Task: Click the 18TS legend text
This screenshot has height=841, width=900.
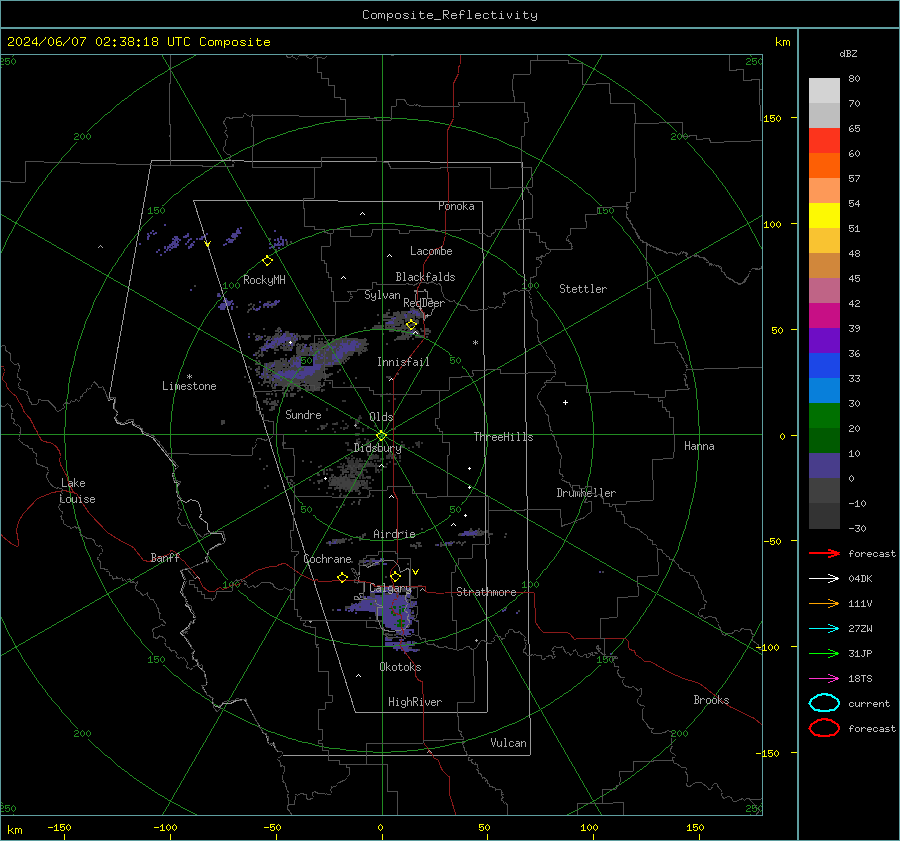Action: tap(860, 679)
